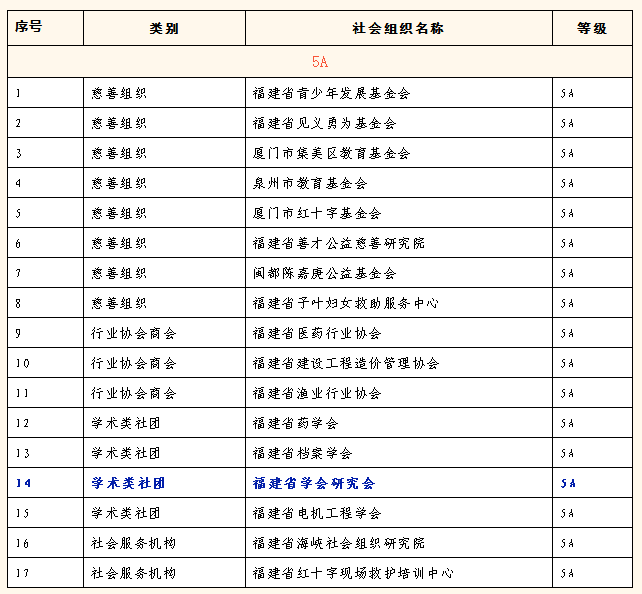The width and height of the screenshot is (642, 594).
Task: Click highlighted 福建省学会研究会 entry
Action: [x=314, y=483]
